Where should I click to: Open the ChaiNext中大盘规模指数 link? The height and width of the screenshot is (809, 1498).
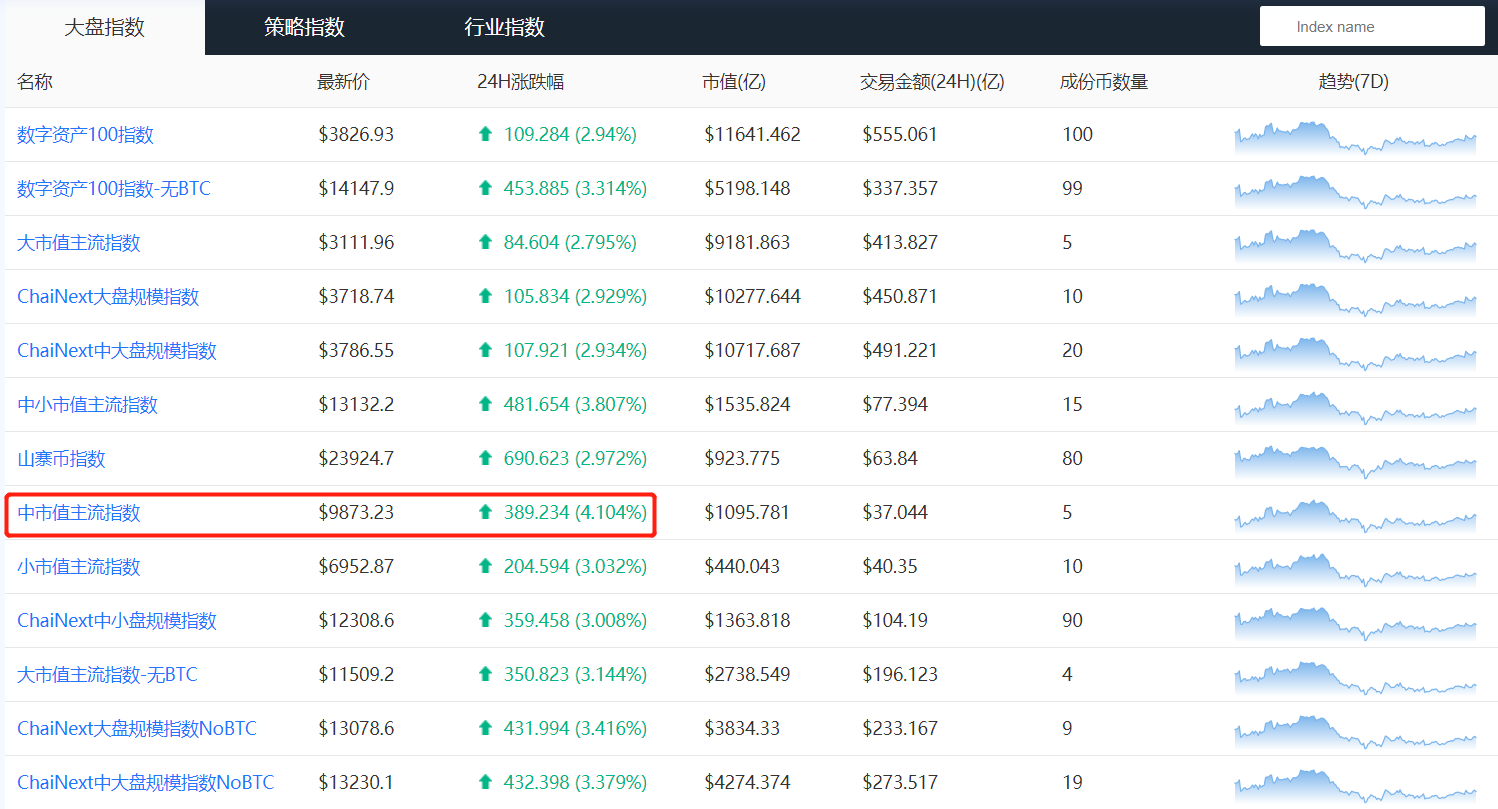[117, 350]
